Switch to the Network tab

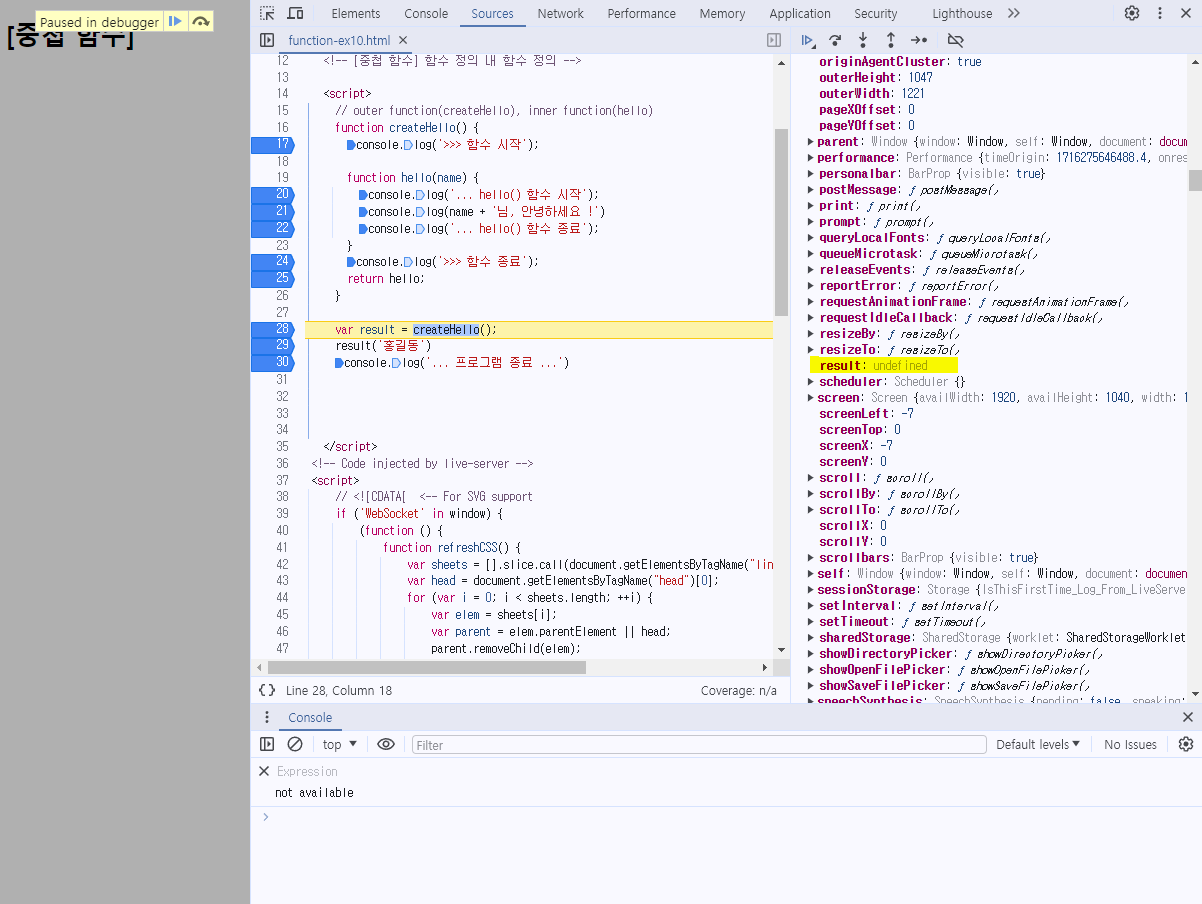tap(560, 13)
